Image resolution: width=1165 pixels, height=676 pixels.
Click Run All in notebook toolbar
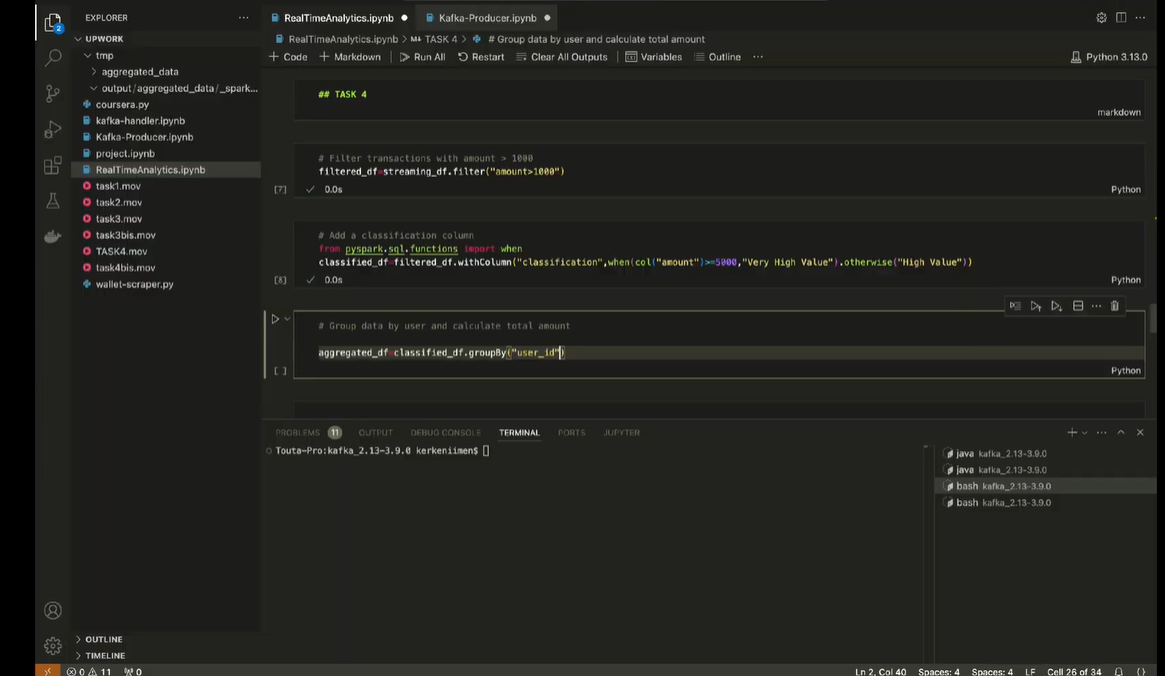[422, 57]
